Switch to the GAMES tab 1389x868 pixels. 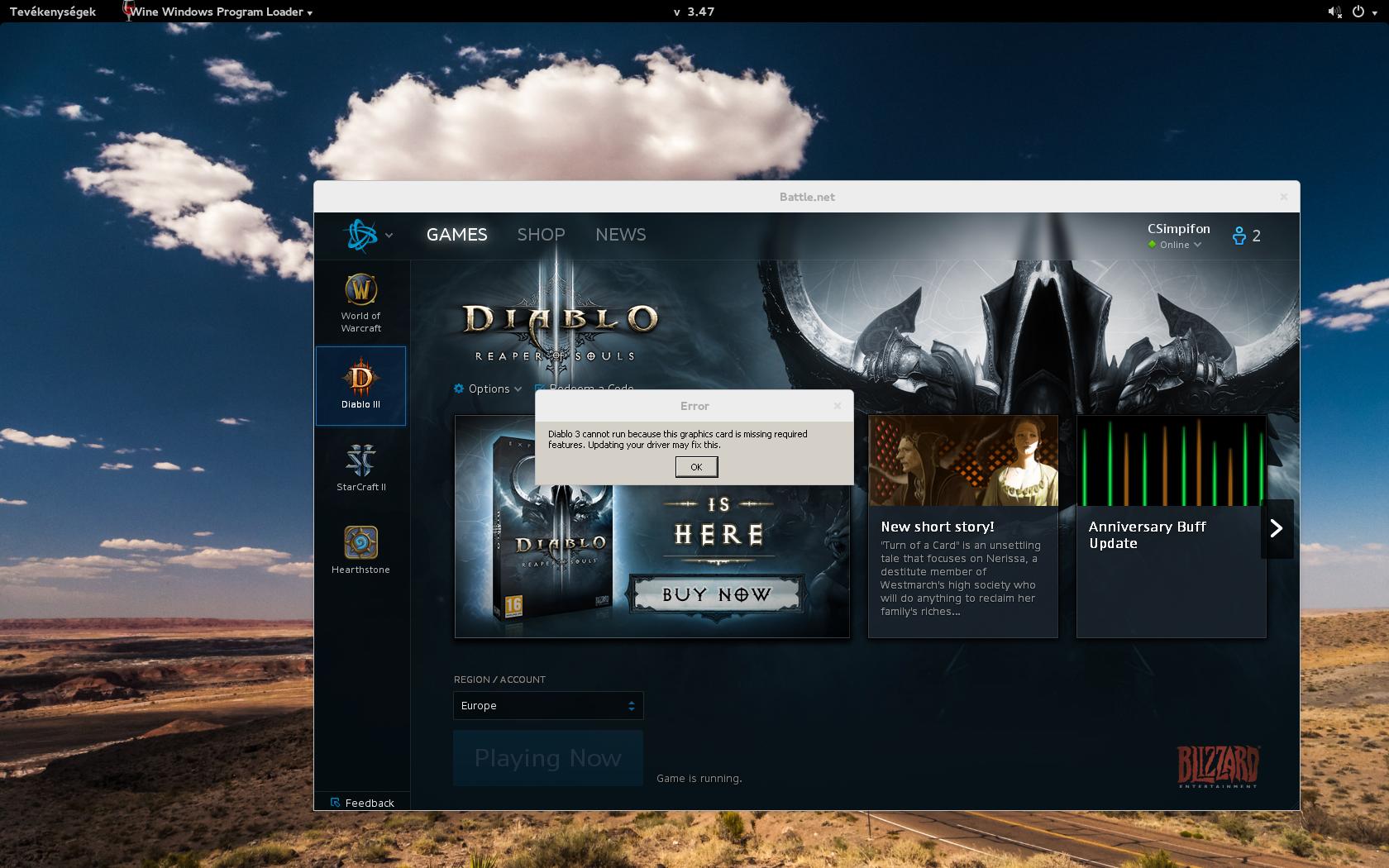pyautogui.click(x=456, y=235)
